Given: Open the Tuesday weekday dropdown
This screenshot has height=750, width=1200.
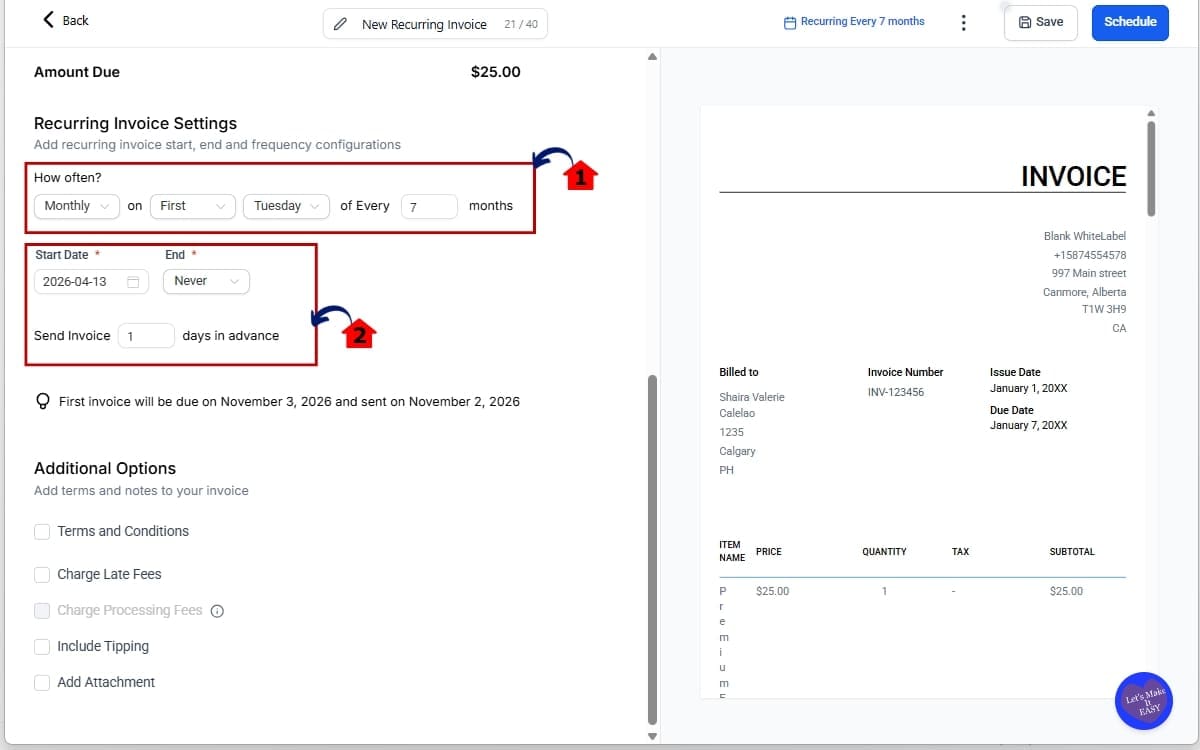Looking at the screenshot, I should click(x=286, y=206).
